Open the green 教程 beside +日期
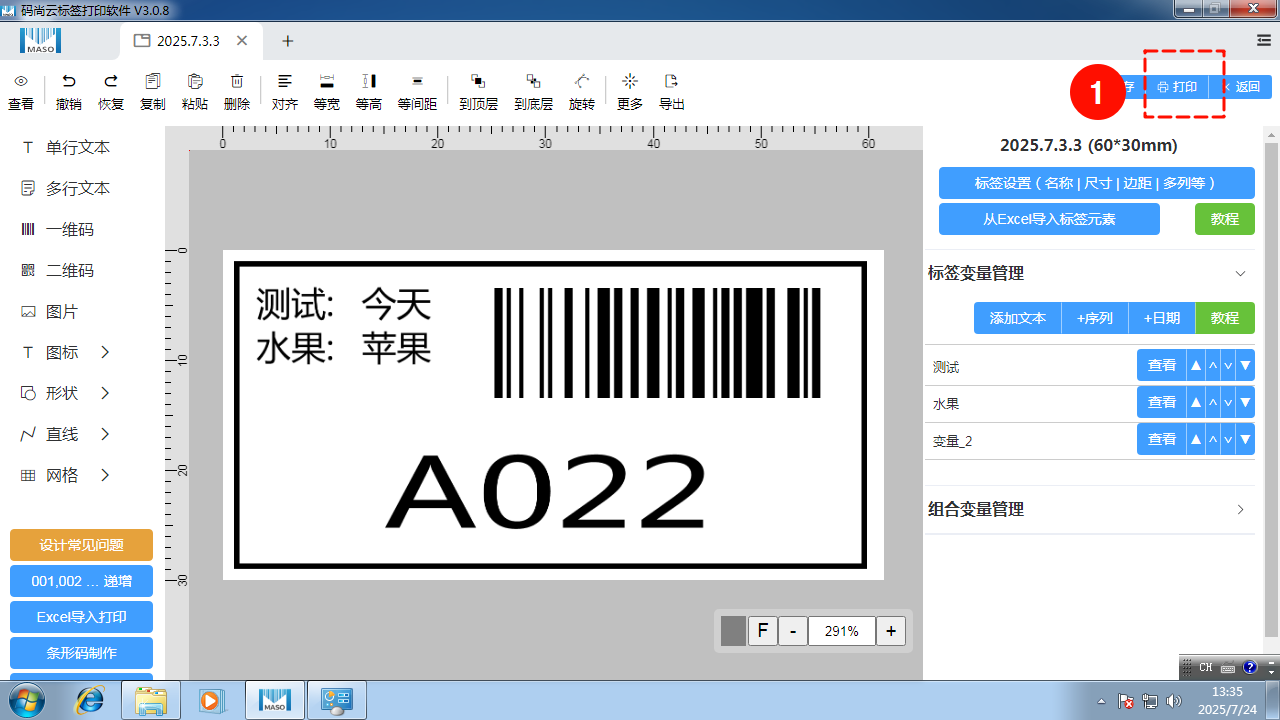 click(x=1225, y=318)
